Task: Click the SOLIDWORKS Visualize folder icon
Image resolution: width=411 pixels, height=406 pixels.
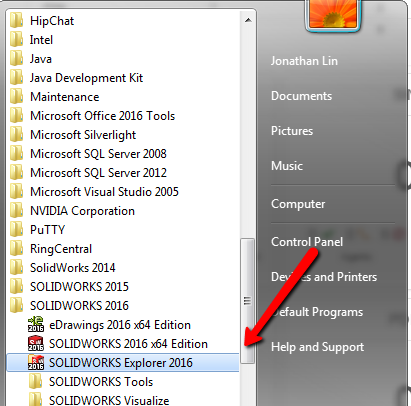Action: 35,399
